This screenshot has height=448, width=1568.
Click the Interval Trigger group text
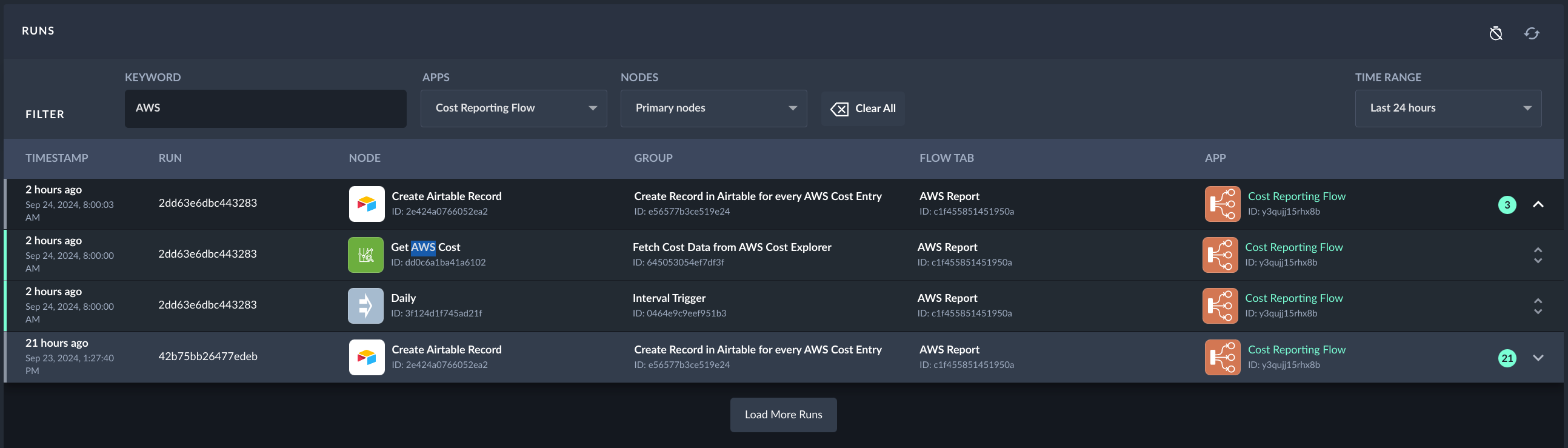coord(669,298)
